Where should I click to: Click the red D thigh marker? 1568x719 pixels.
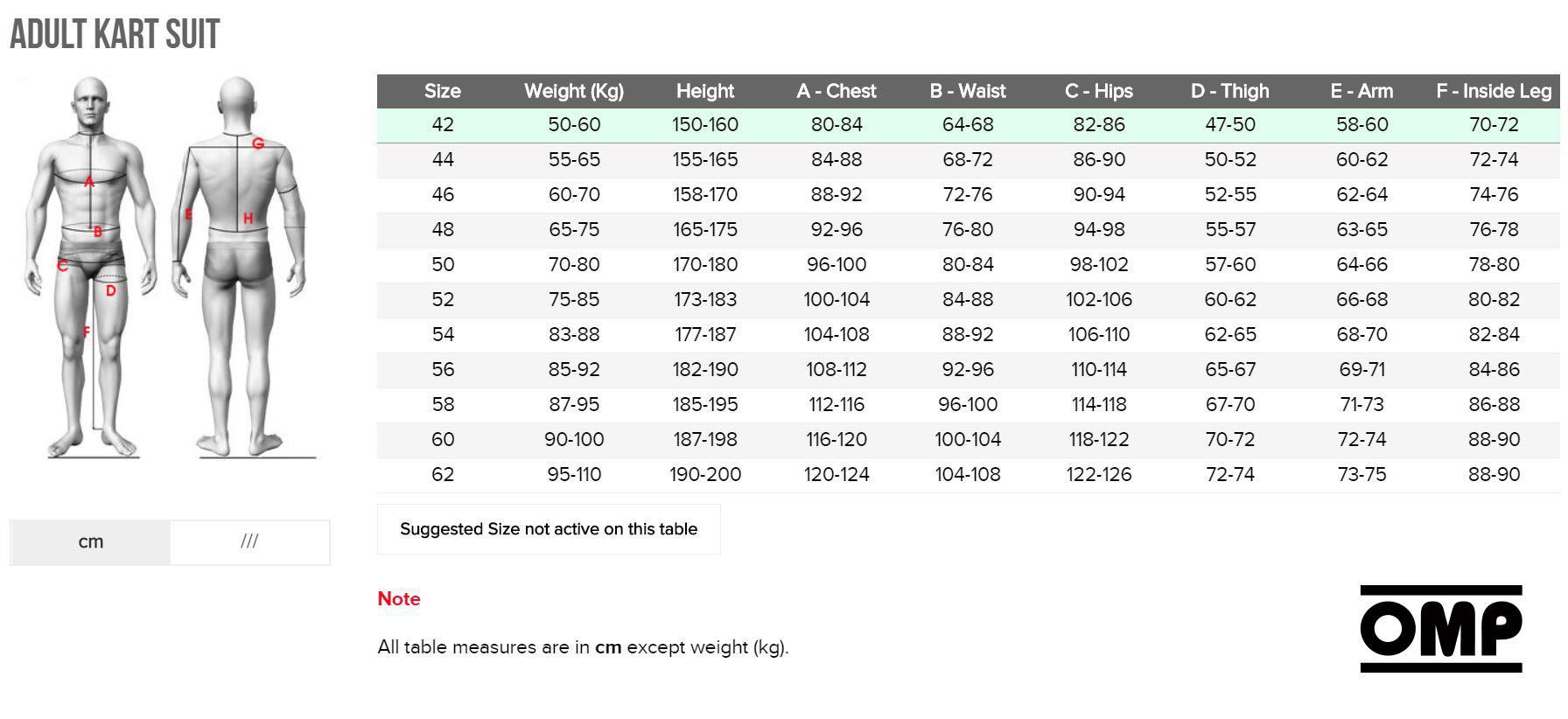110,291
